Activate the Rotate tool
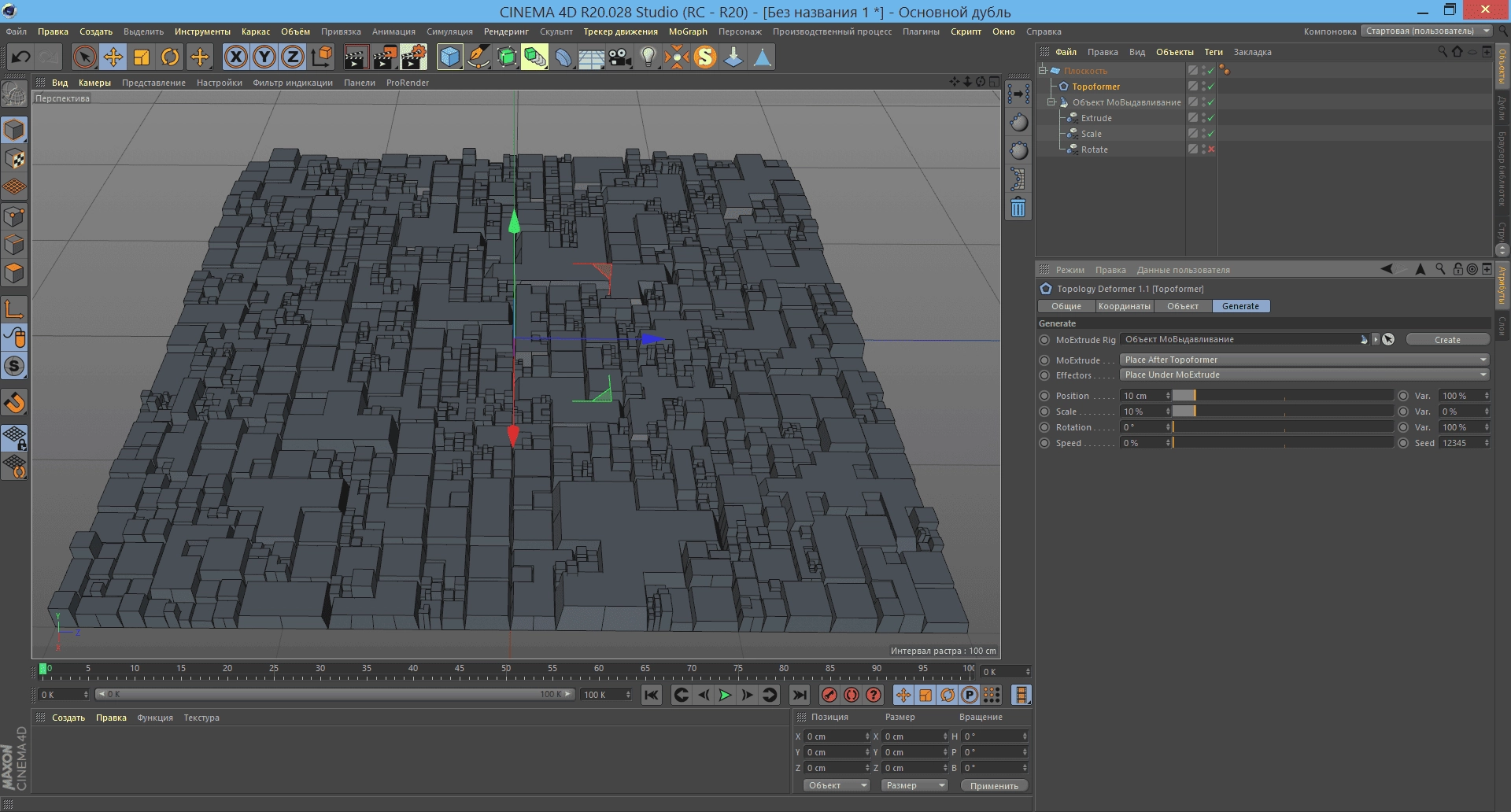The height and width of the screenshot is (812, 1511). tap(170, 57)
